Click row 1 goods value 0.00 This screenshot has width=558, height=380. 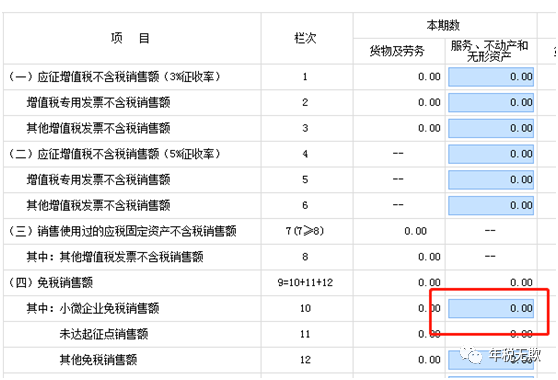(429, 77)
